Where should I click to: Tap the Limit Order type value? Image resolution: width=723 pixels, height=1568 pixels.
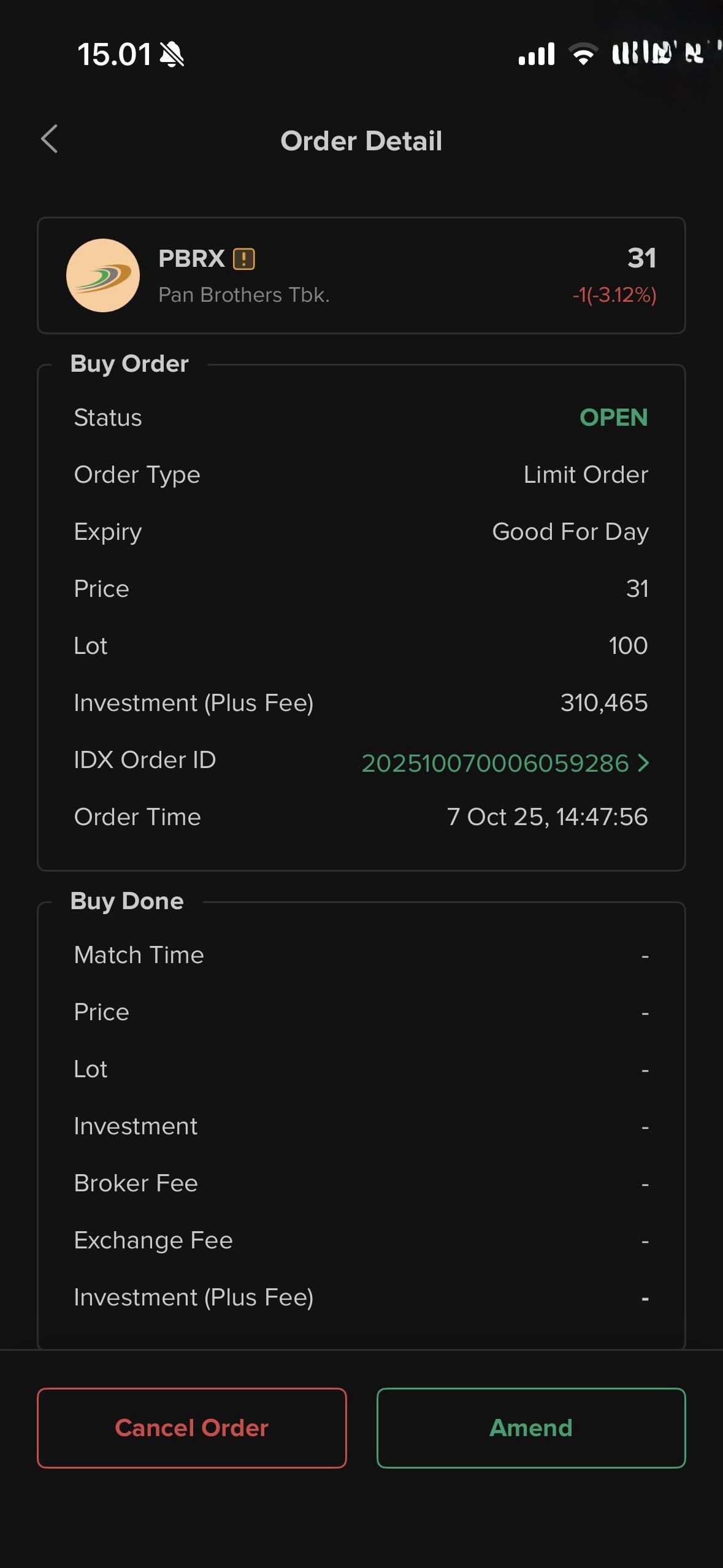tap(586, 475)
